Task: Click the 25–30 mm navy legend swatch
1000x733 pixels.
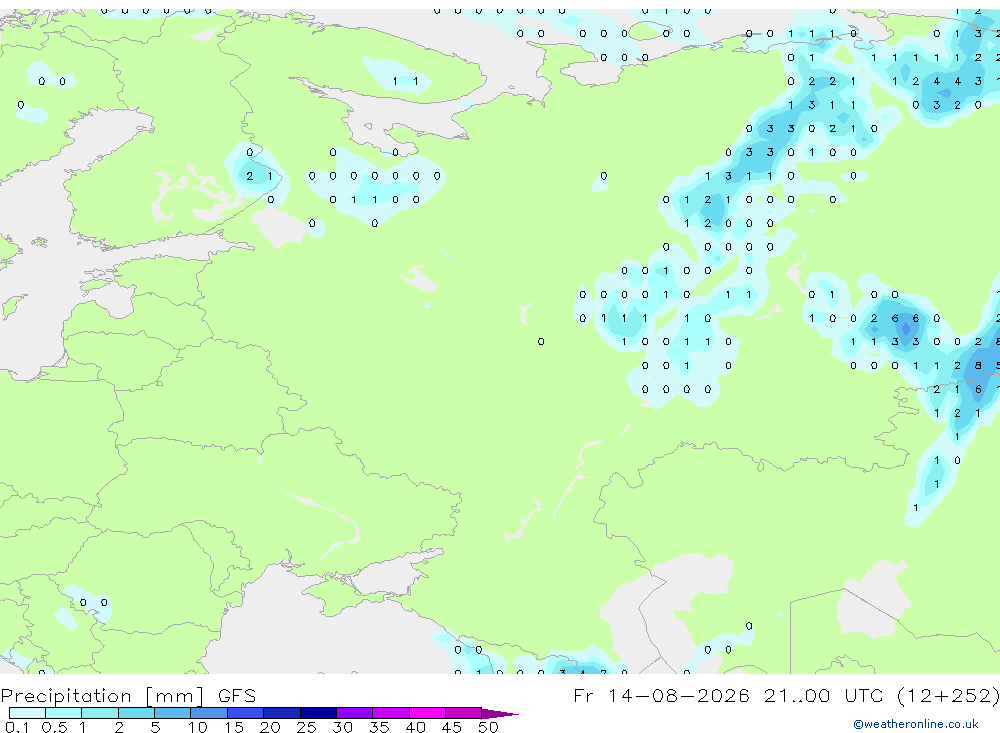Action: pos(318,713)
